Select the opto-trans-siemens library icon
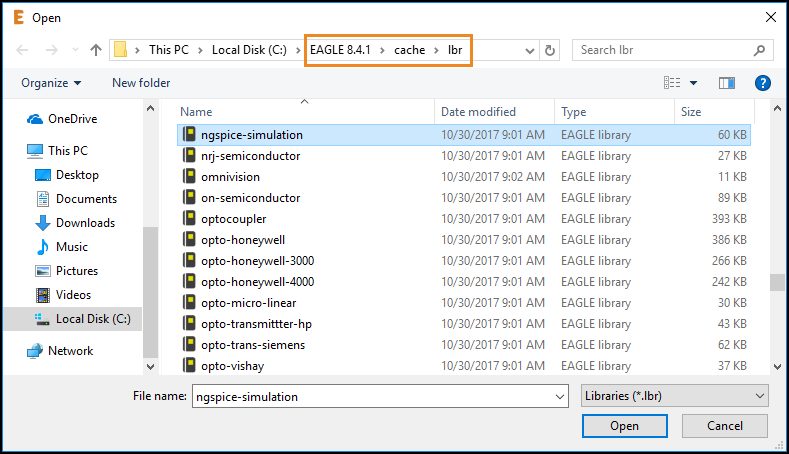The height and width of the screenshot is (454, 789). click(189, 345)
